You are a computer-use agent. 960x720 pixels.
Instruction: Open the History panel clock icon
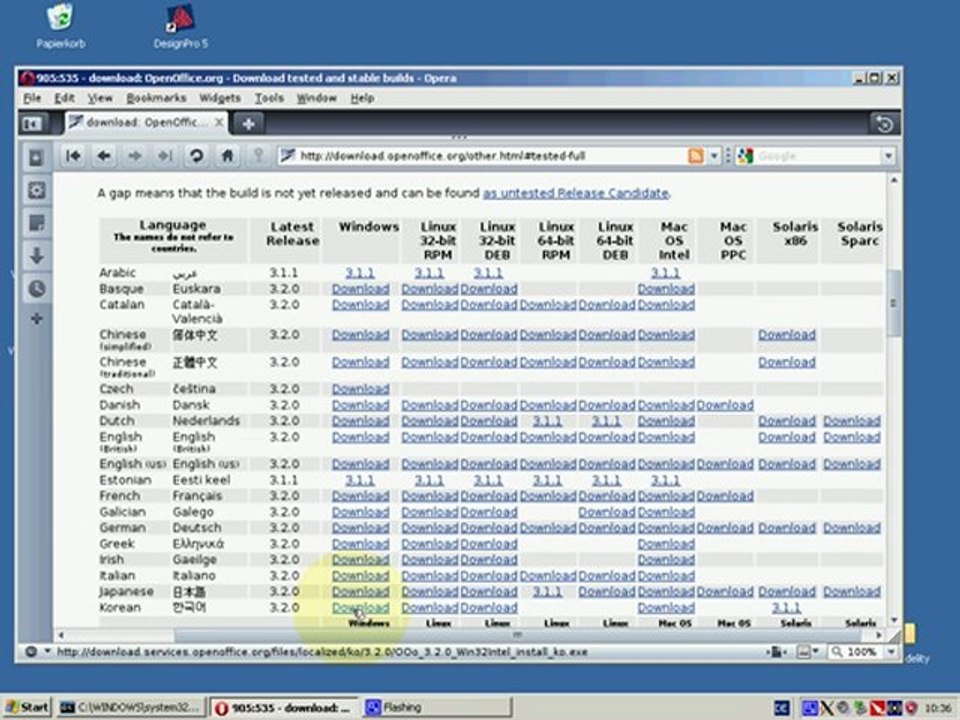pyautogui.click(x=36, y=288)
